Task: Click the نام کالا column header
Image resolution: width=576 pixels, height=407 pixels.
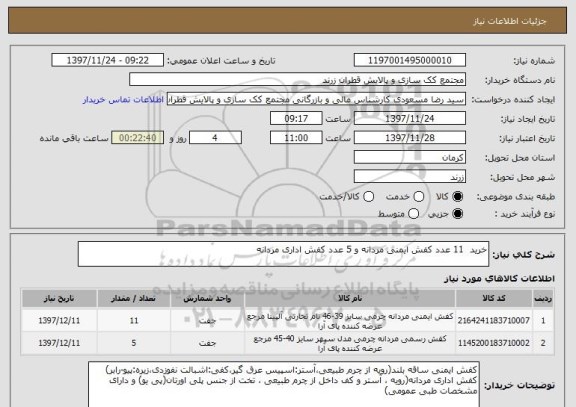Action: click(x=350, y=298)
